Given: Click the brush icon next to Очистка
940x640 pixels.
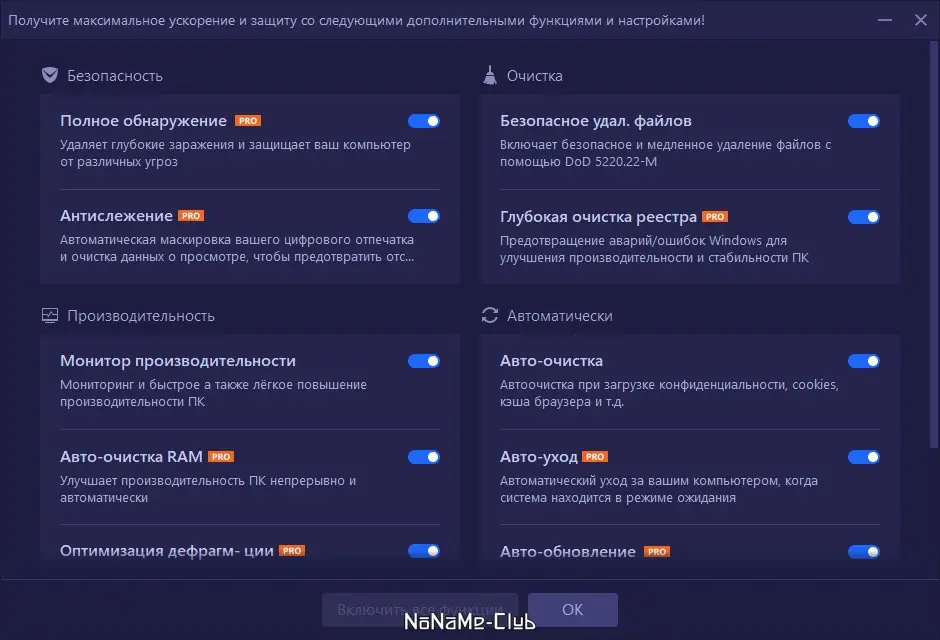Looking at the screenshot, I should click(489, 74).
